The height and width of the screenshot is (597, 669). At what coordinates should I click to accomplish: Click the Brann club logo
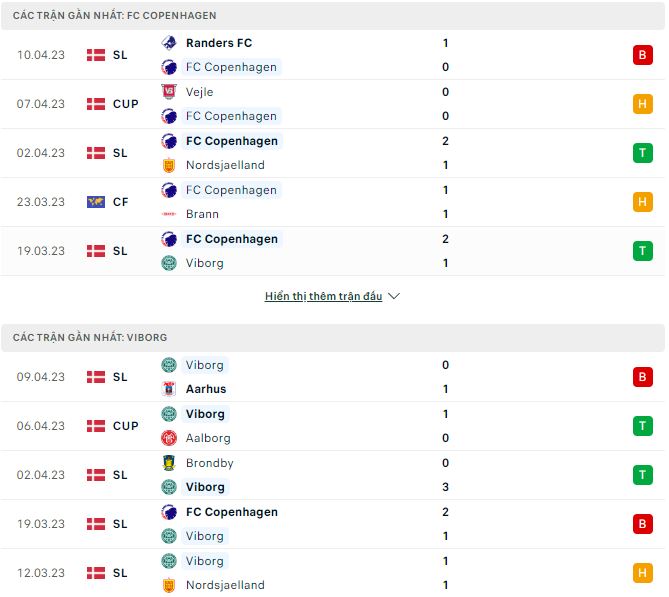pos(169,214)
